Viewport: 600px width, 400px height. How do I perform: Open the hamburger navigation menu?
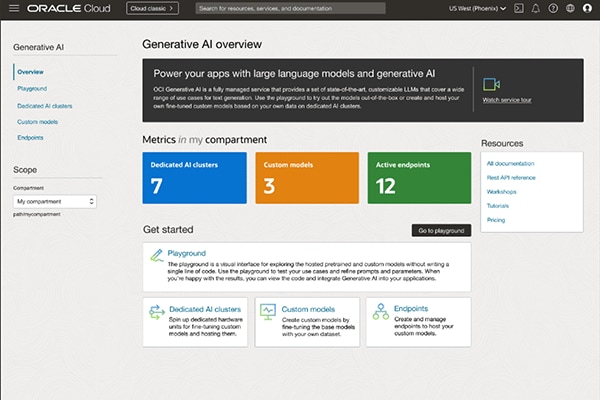pyautogui.click(x=14, y=8)
